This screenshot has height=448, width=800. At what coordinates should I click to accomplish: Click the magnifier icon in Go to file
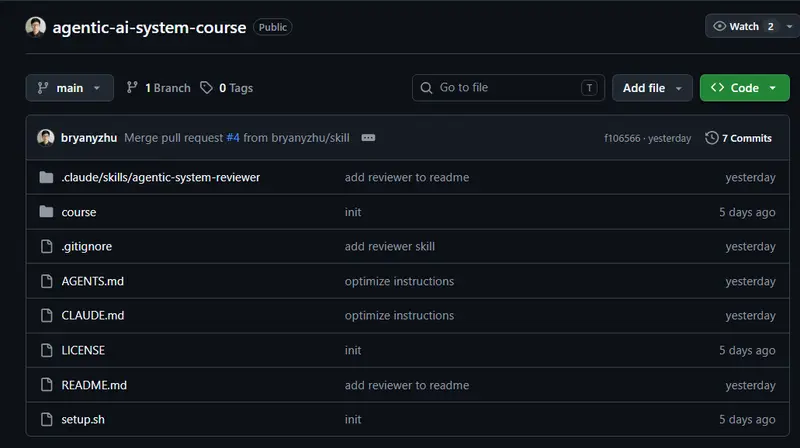click(426, 88)
